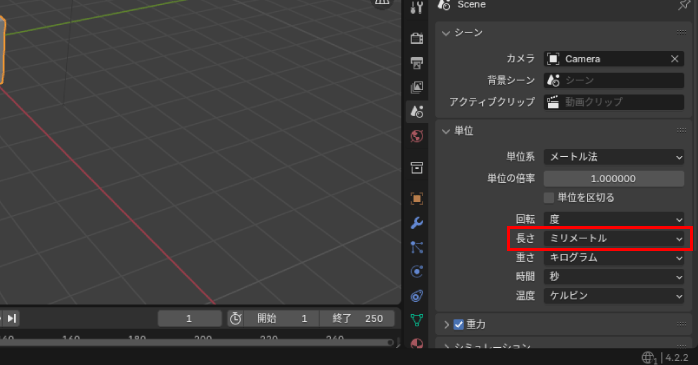Click the 単位 panel drag grip
This screenshot has width=698, height=365.
tap(681, 130)
